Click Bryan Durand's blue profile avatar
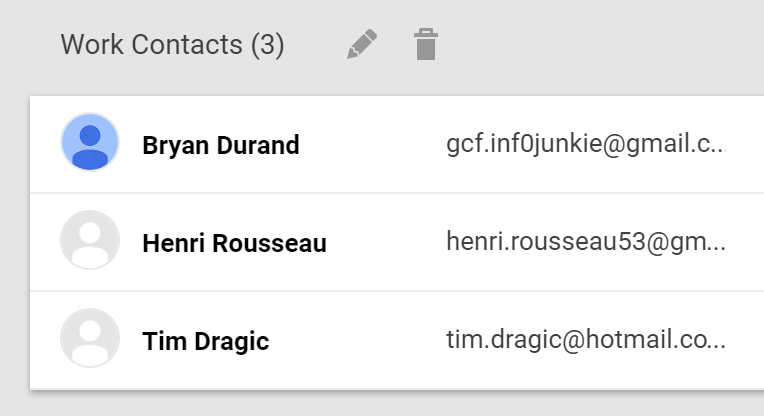Viewport: 764px width, 416px height. click(x=90, y=142)
